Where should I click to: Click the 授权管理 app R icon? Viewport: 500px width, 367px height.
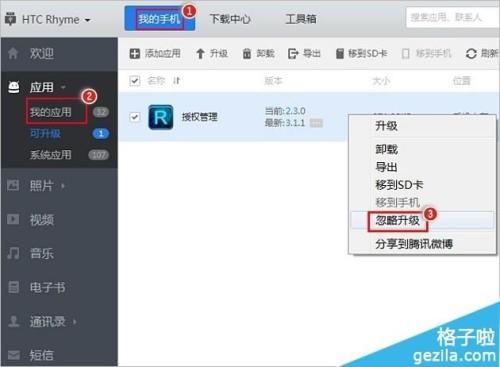tap(161, 117)
